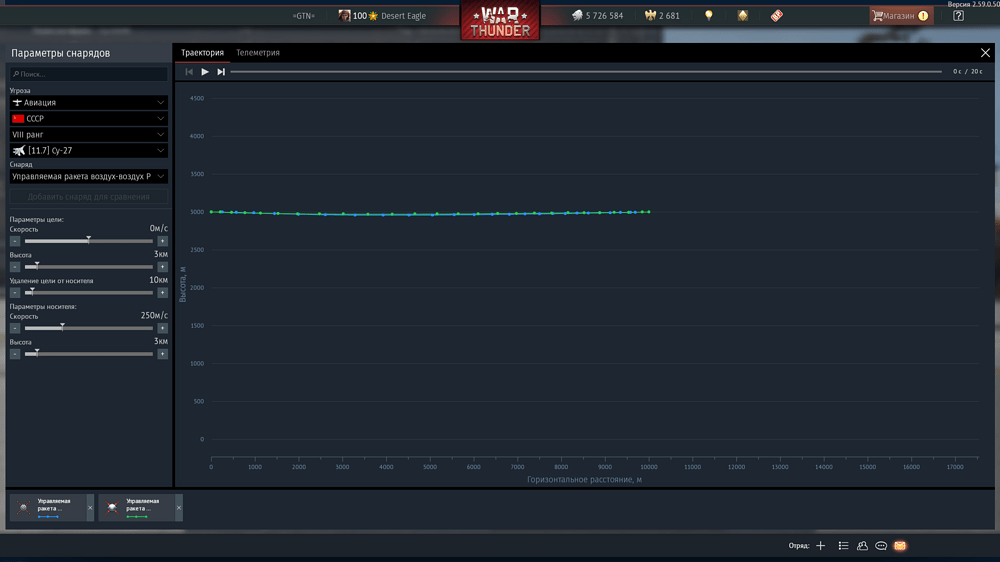Select the blue-line missile card

pyautogui.click(x=48, y=508)
